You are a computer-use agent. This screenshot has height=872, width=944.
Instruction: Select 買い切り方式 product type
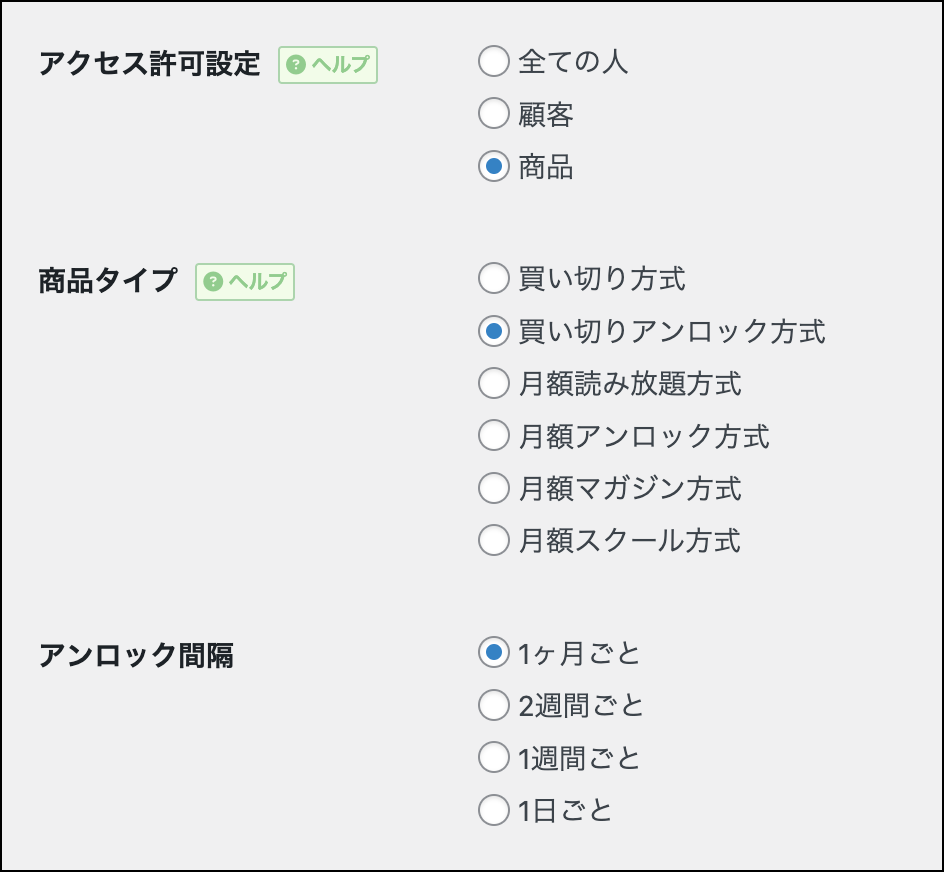494,278
